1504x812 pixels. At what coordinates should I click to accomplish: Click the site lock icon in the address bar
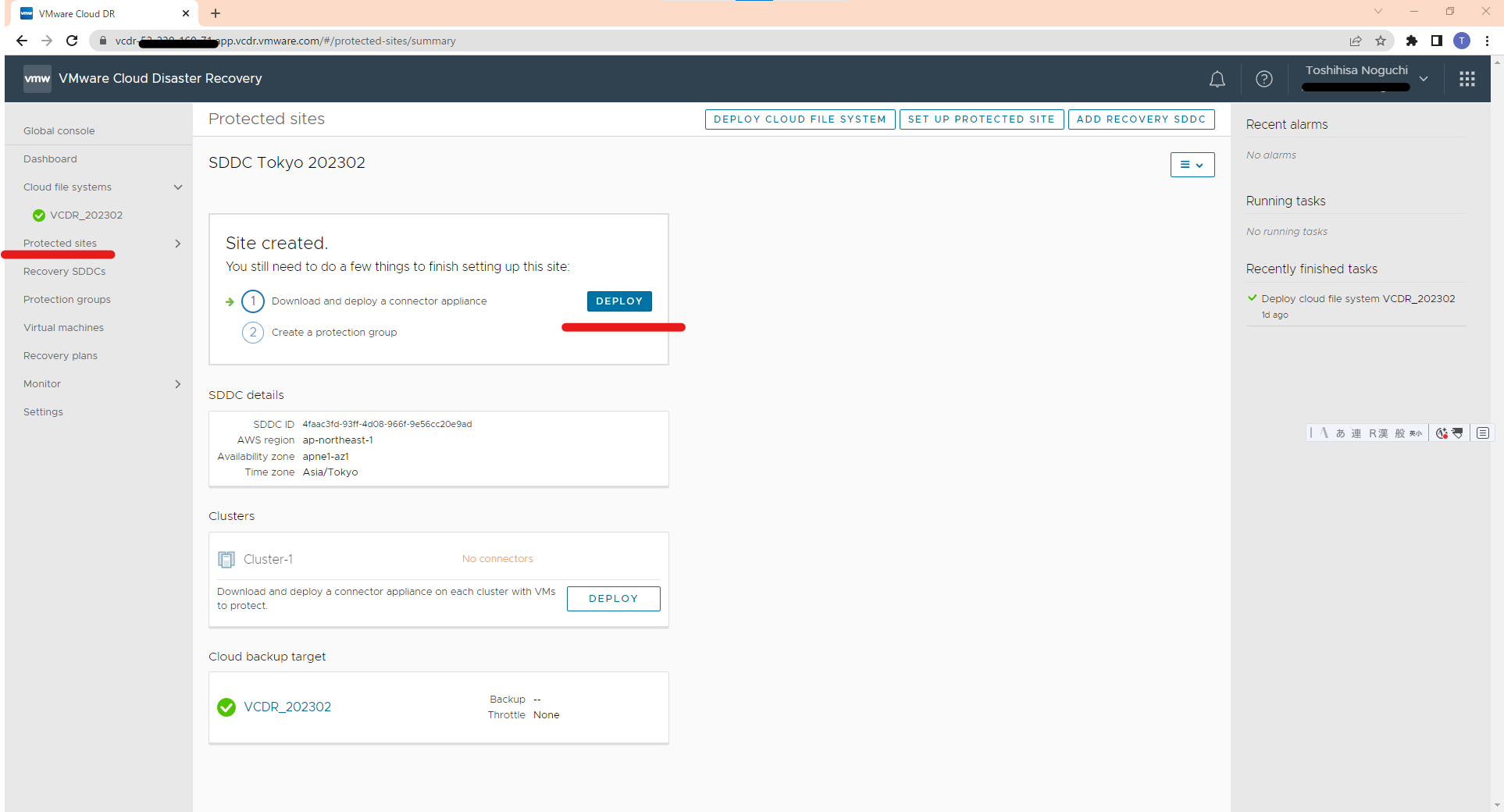pos(103,41)
